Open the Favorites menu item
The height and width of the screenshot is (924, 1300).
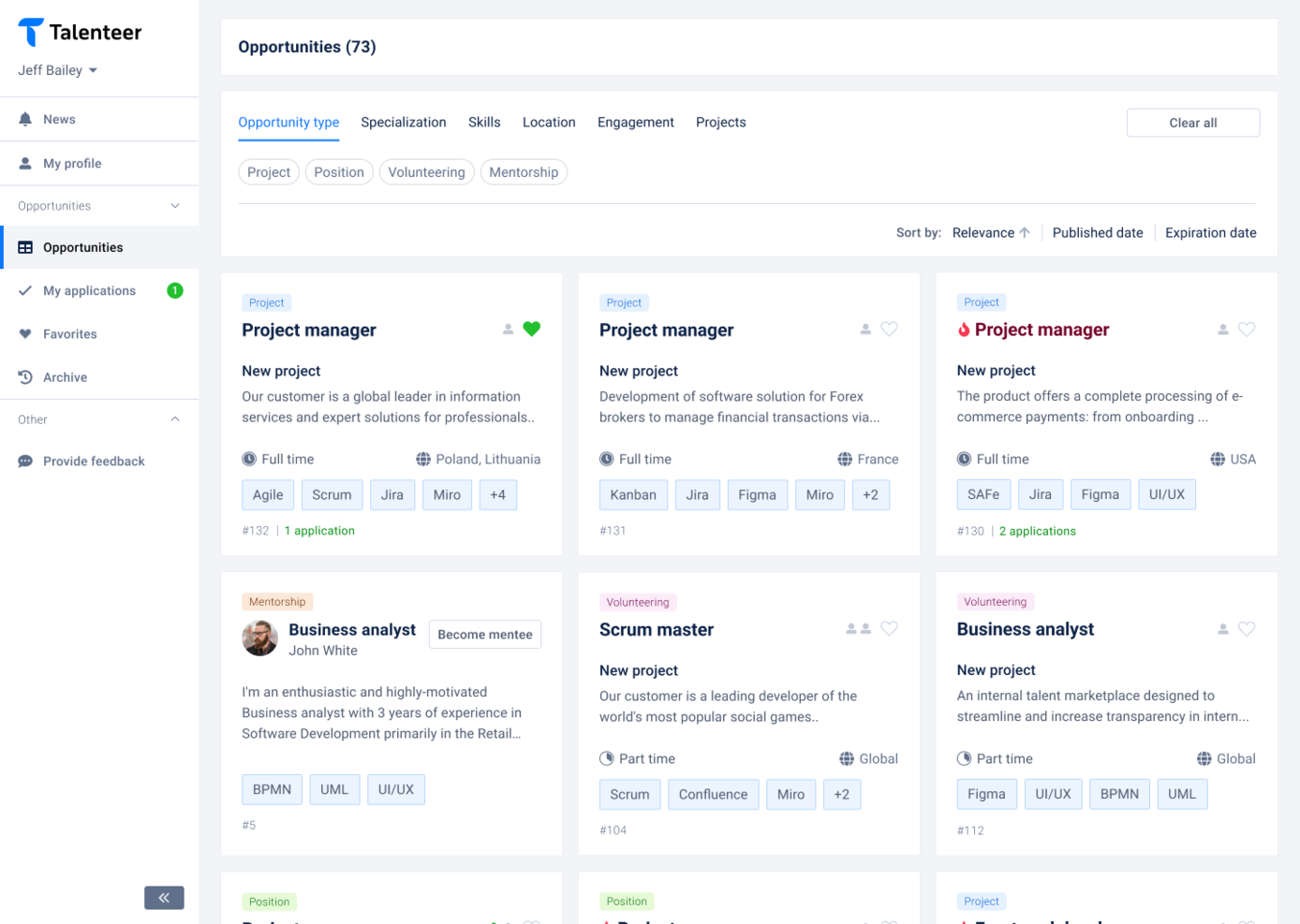(99, 334)
